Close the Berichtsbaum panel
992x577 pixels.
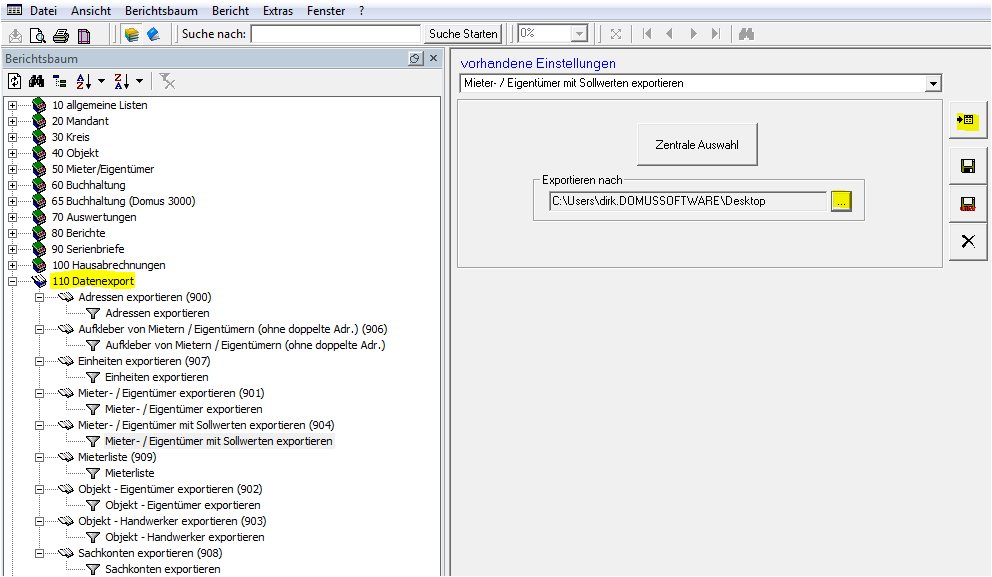click(433, 58)
